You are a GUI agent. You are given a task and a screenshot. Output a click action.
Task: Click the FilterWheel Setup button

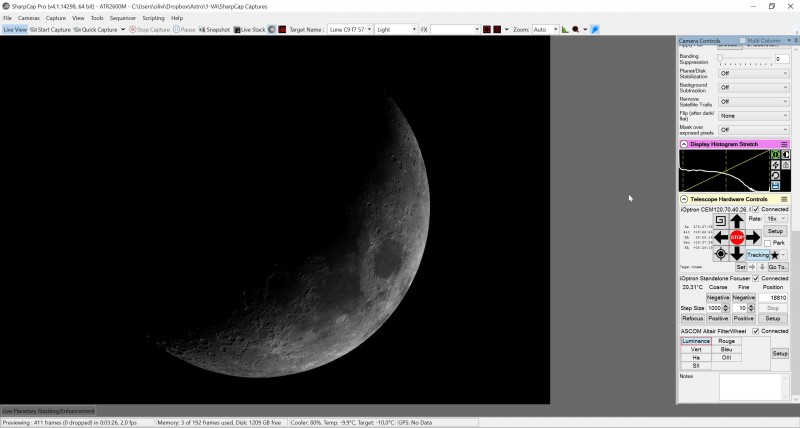pyautogui.click(x=780, y=354)
